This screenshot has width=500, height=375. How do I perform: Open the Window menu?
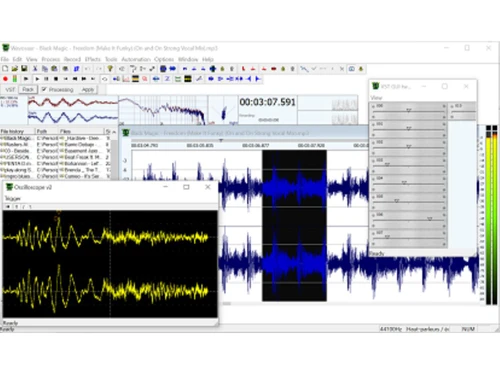coord(188,59)
